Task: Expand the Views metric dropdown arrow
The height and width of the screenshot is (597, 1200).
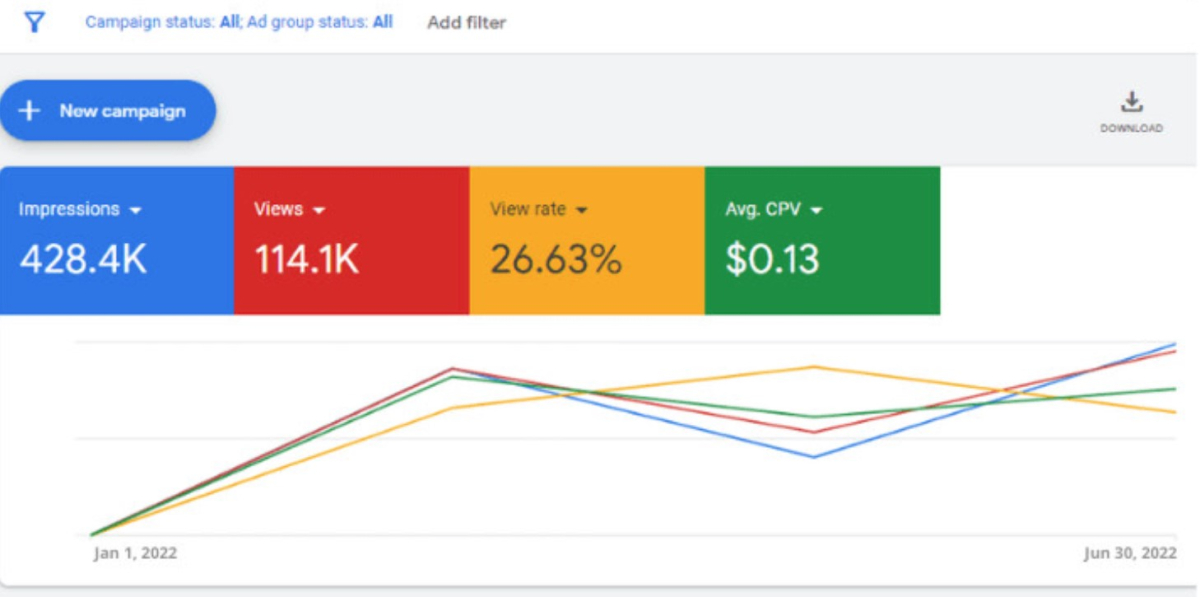Action: 320,210
